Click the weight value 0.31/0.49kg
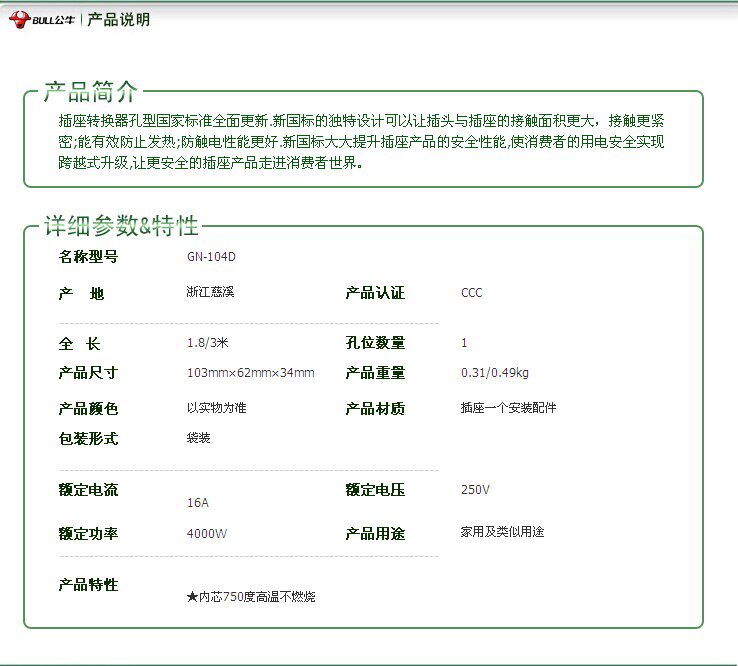Screen dimensions: 738x666 tap(494, 373)
